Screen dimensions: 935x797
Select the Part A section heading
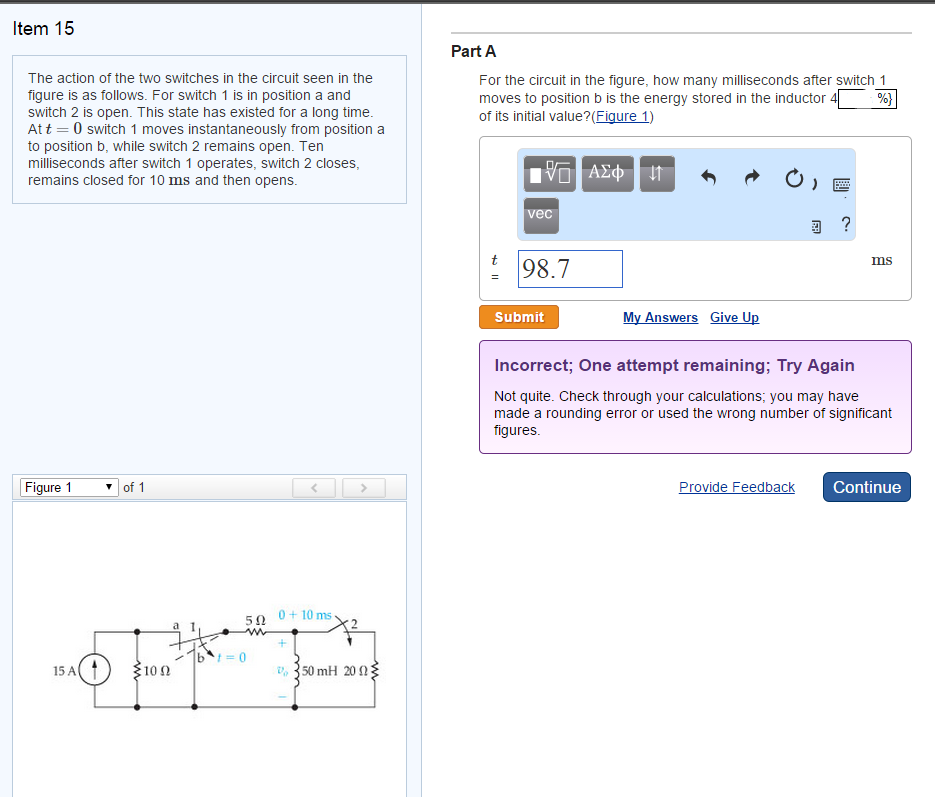(472, 51)
